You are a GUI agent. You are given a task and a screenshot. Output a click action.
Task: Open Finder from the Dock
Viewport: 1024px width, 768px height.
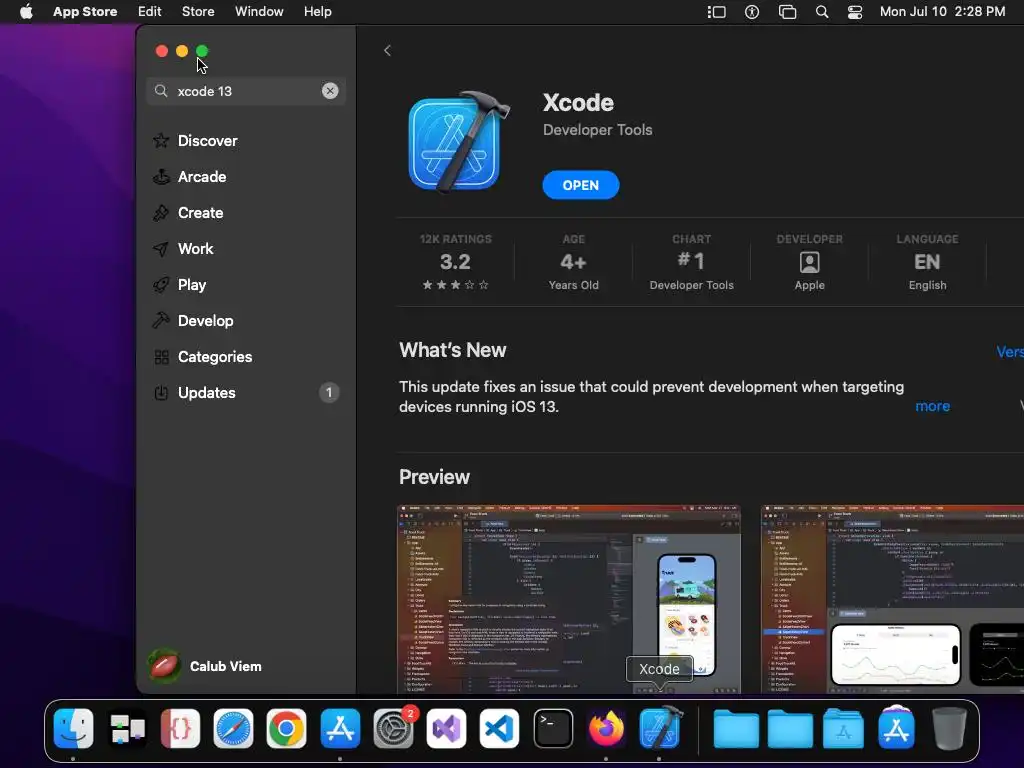[73, 729]
